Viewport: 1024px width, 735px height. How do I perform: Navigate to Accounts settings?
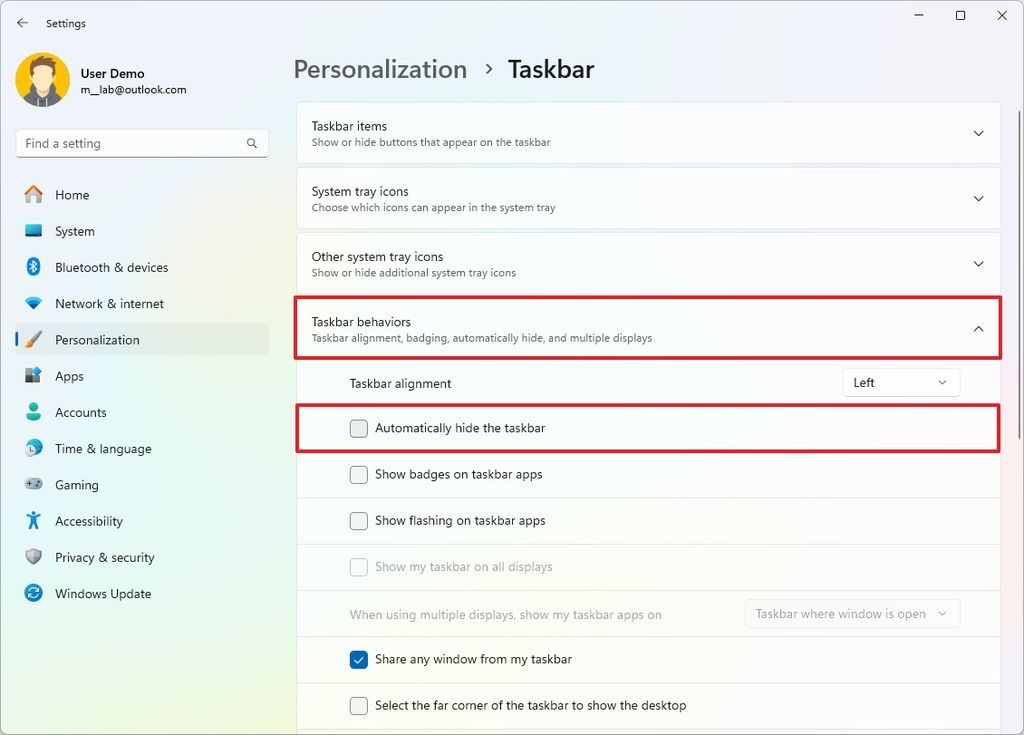tap(80, 412)
